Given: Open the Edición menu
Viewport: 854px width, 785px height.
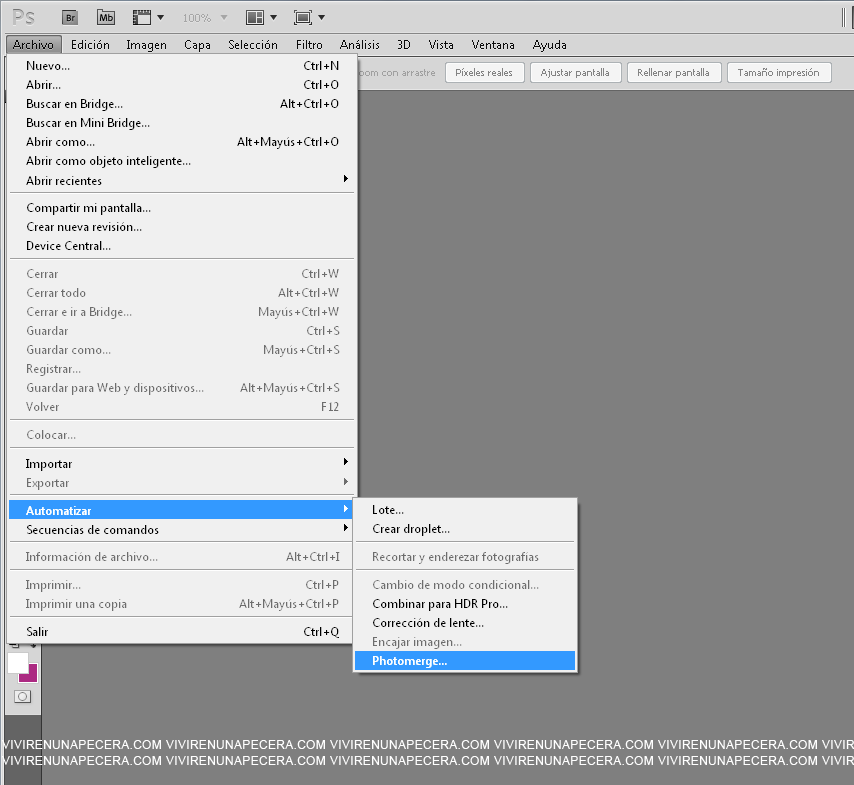Looking at the screenshot, I should 90,45.
